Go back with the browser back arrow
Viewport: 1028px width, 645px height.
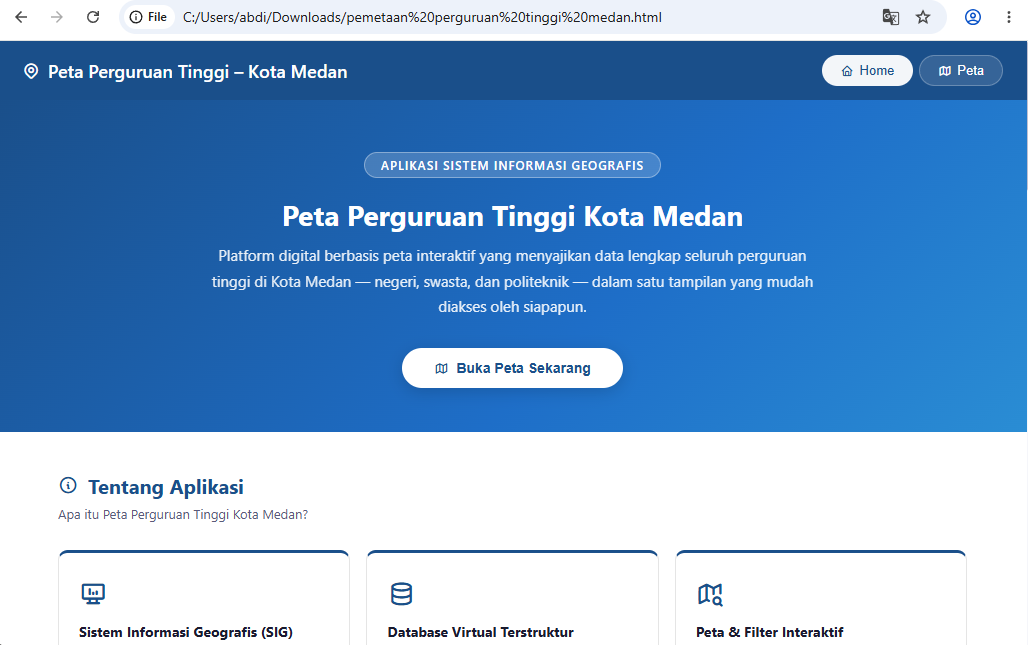point(21,17)
